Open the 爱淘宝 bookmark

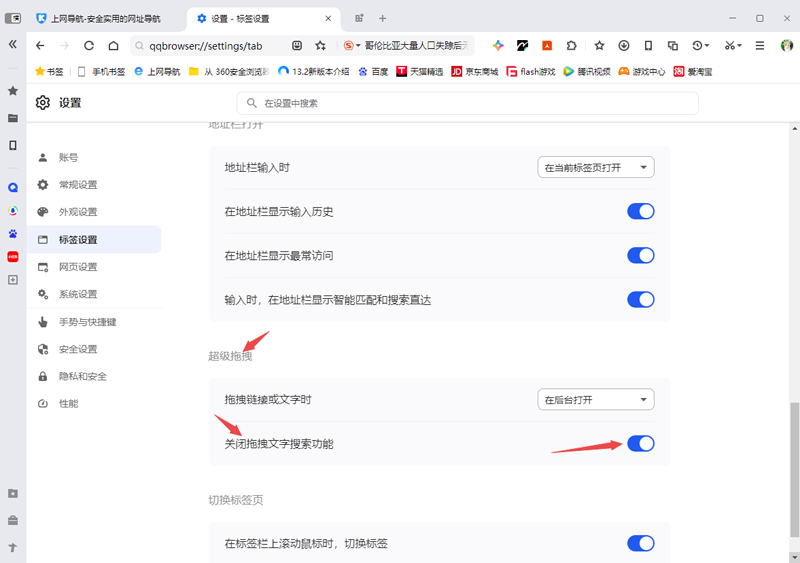pyautogui.click(x=693, y=71)
